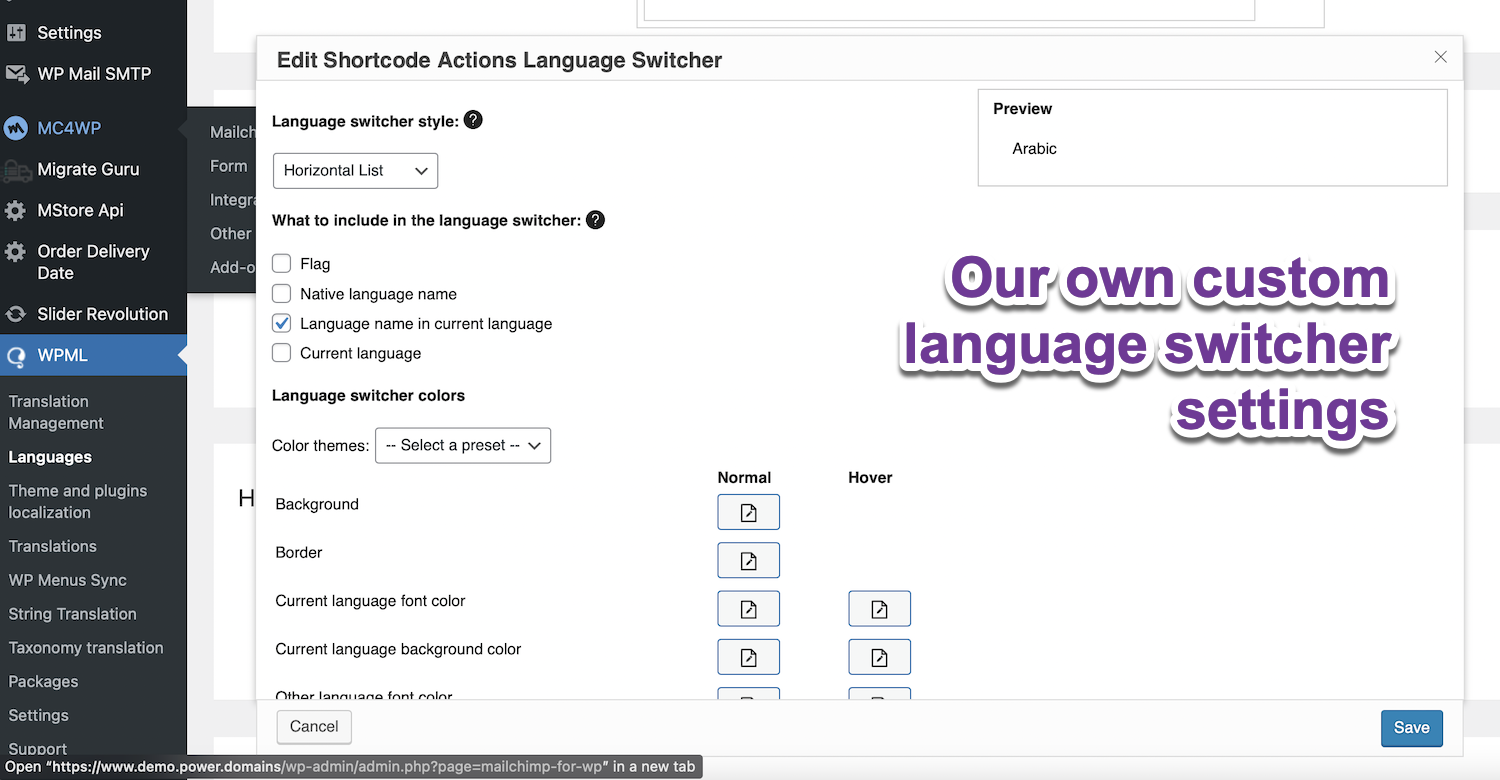Image resolution: width=1500 pixels, height=780 pixels.
Task: Pick Current language background color normal swatch
Action: click(x=748, y=657)
